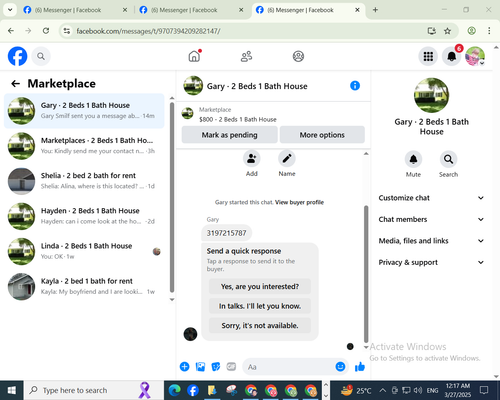Expand Media, files and links section
The height and width of the screenshot is (400, 500).
[431, 241]
